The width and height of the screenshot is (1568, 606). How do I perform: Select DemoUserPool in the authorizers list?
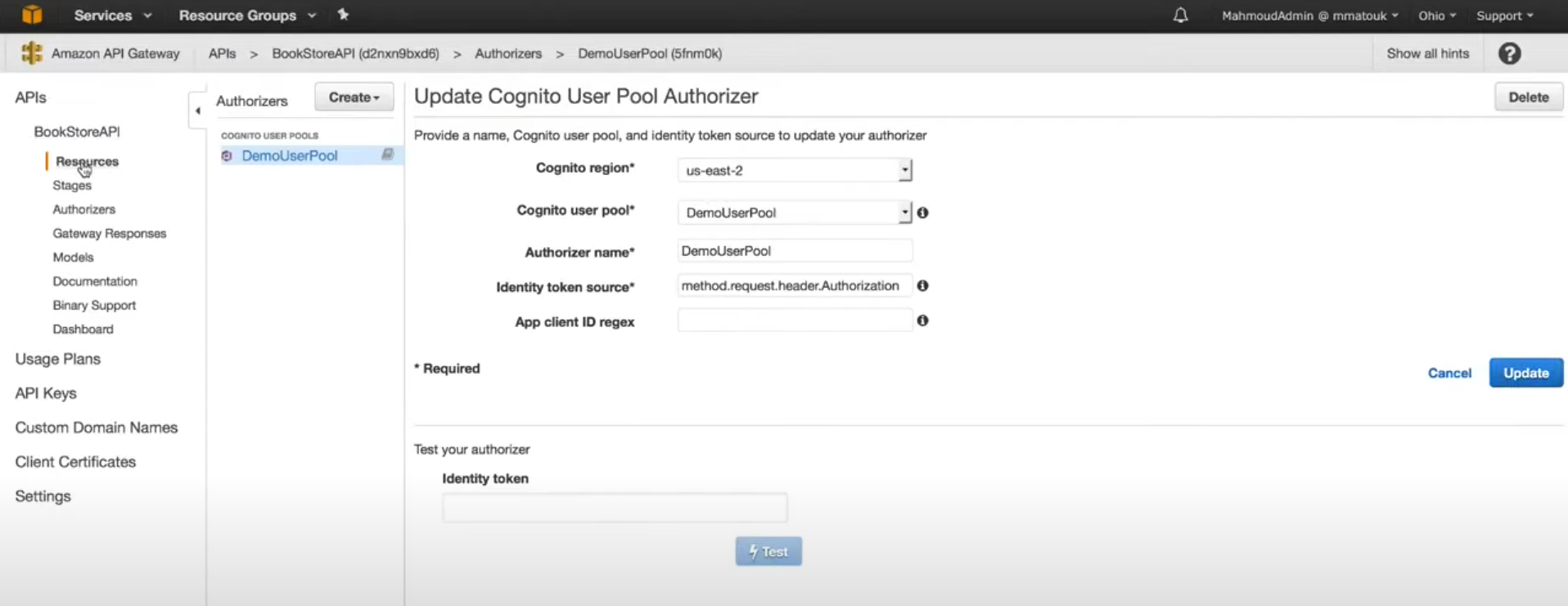(289, 155)
